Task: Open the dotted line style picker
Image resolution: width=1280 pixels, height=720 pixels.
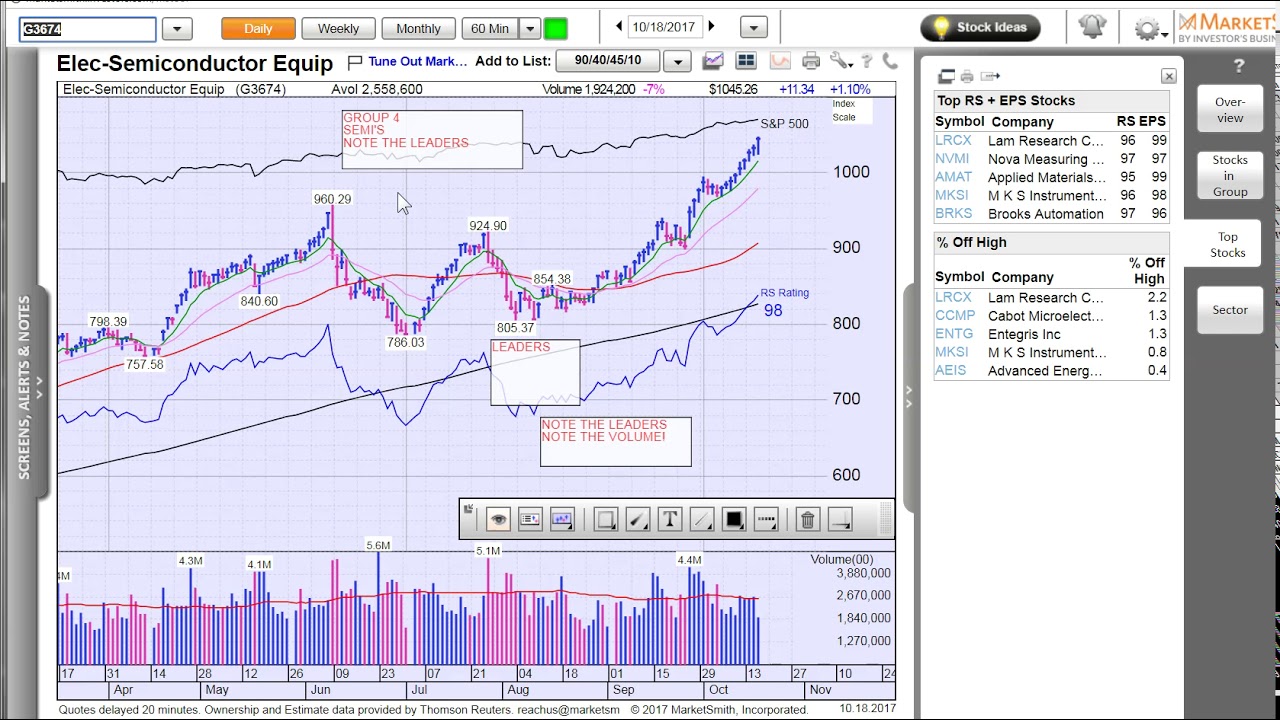Action: coord(766,519)
